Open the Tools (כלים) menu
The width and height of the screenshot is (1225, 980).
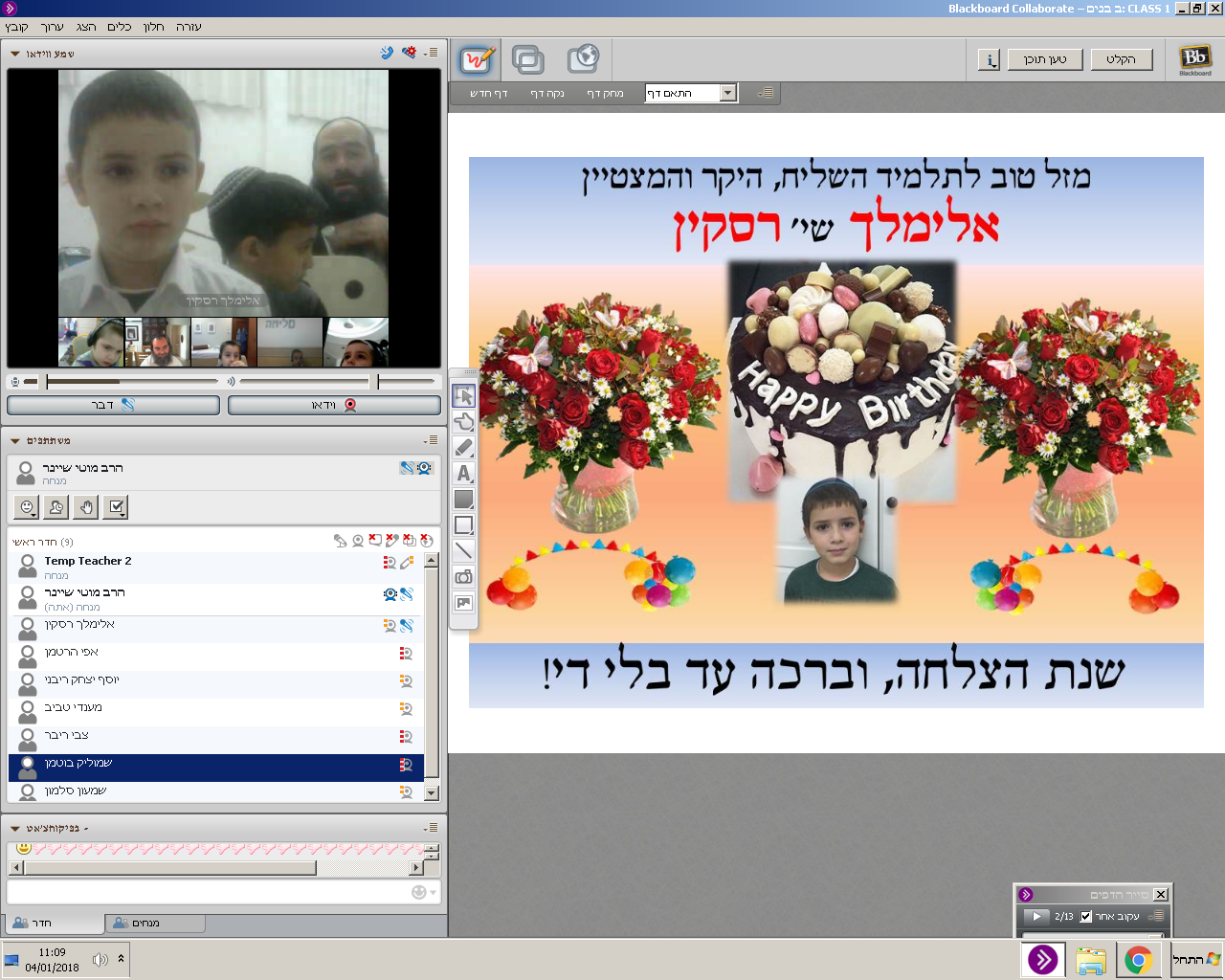(120, 27)
